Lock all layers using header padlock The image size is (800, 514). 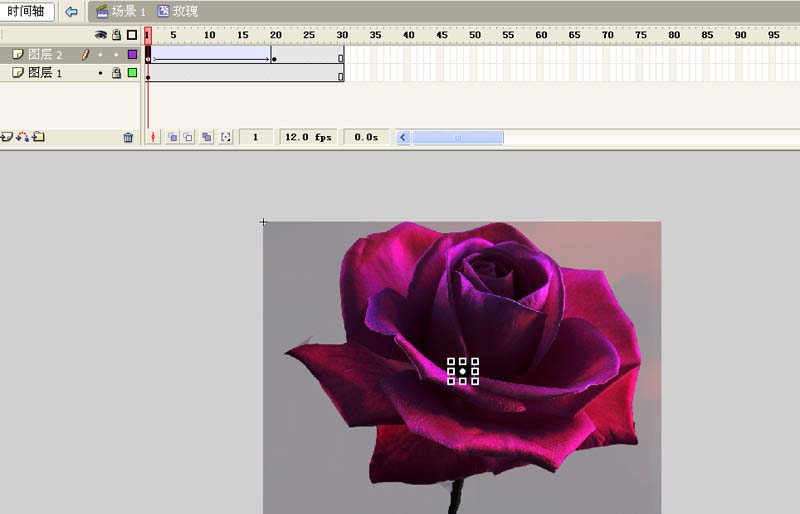[116, 35]
